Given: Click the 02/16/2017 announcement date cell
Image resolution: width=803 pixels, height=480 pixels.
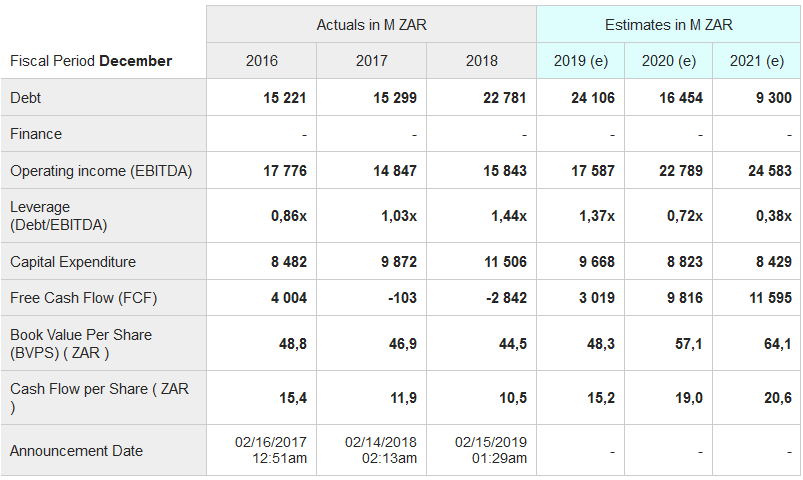Looking at the screenshot, I should point(271,450).
